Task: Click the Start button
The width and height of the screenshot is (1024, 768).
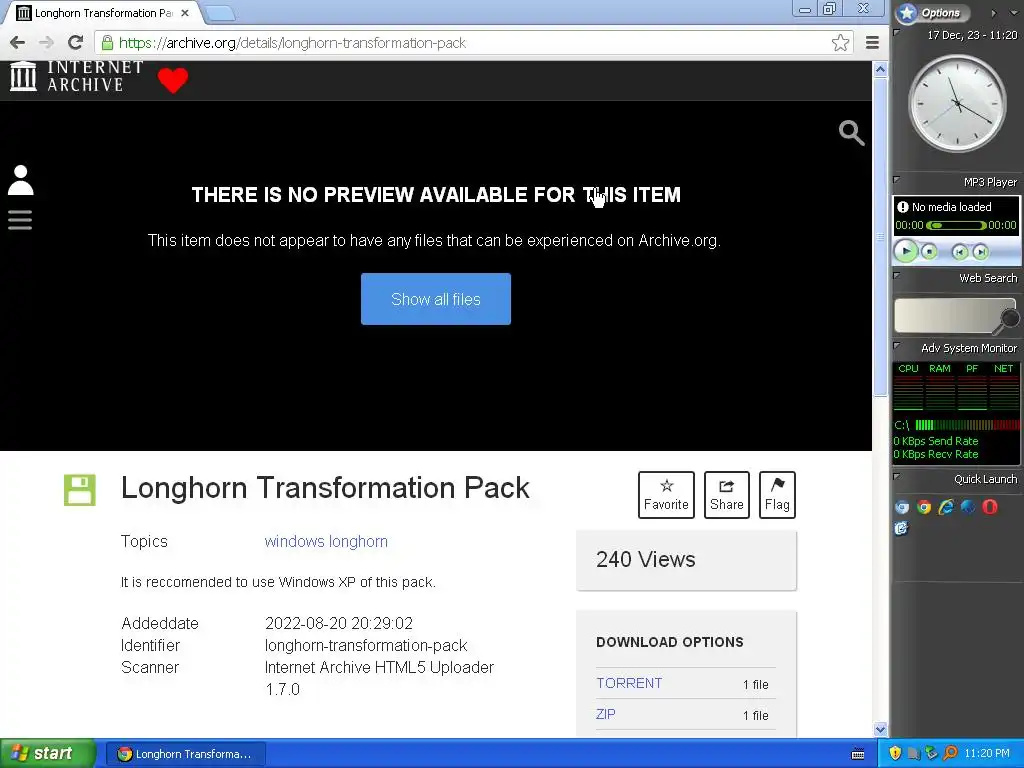Action: 48,753
